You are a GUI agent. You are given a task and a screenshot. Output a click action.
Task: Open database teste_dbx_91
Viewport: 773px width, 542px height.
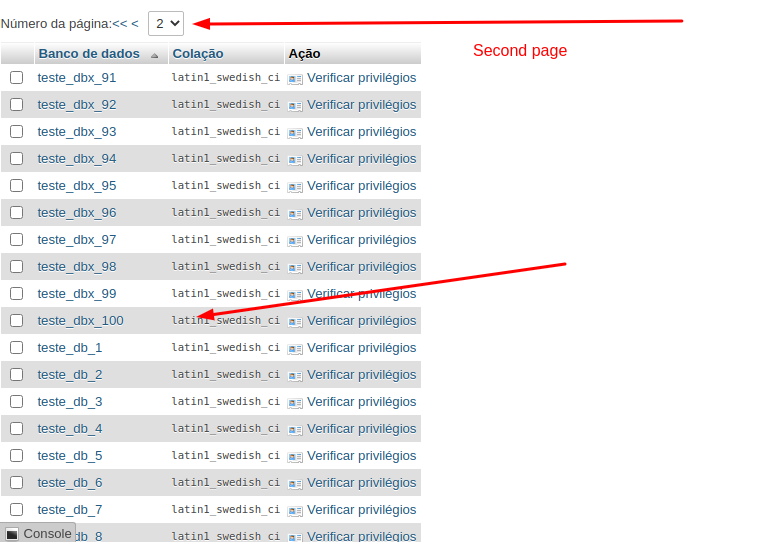77,78
